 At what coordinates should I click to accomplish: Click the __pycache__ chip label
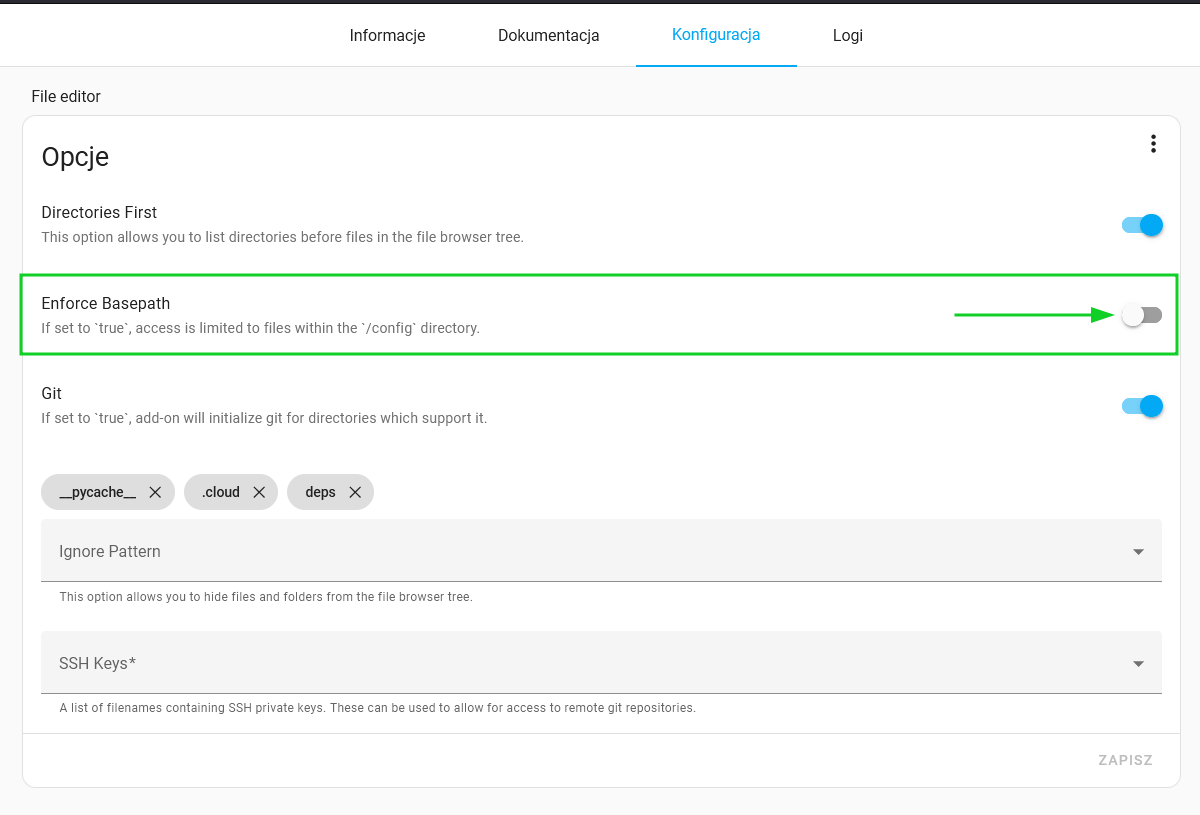point(98,492)
